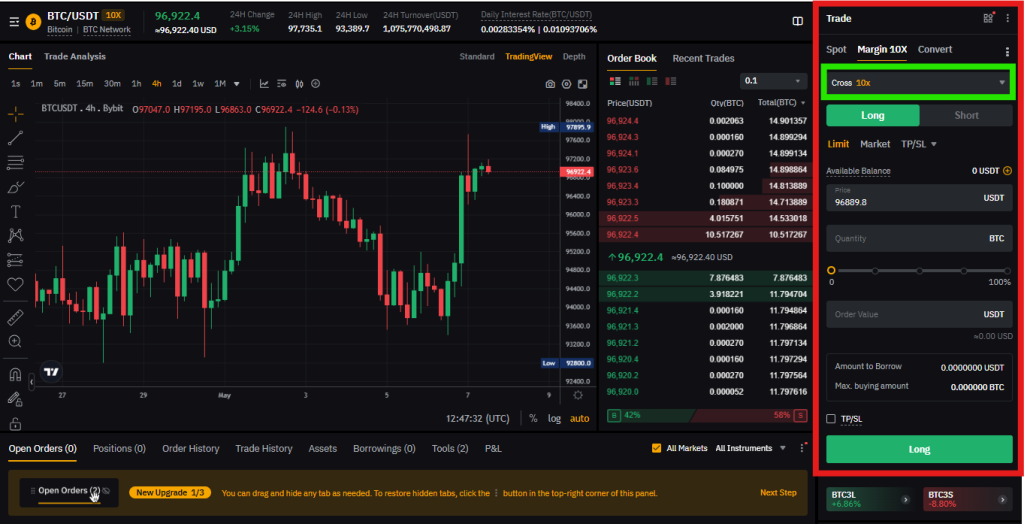This screenshot has width=1024, height=524.
Task: Set quantity slider to 100% endpoint
Action: point(1007,270)
